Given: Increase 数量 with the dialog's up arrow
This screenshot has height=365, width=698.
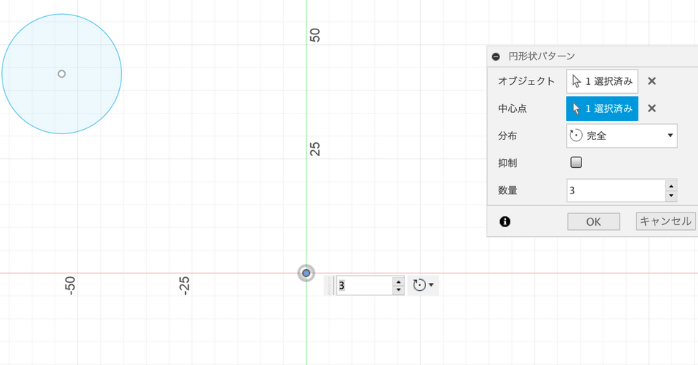Looking at the screenshot, I should pos(671,185).
